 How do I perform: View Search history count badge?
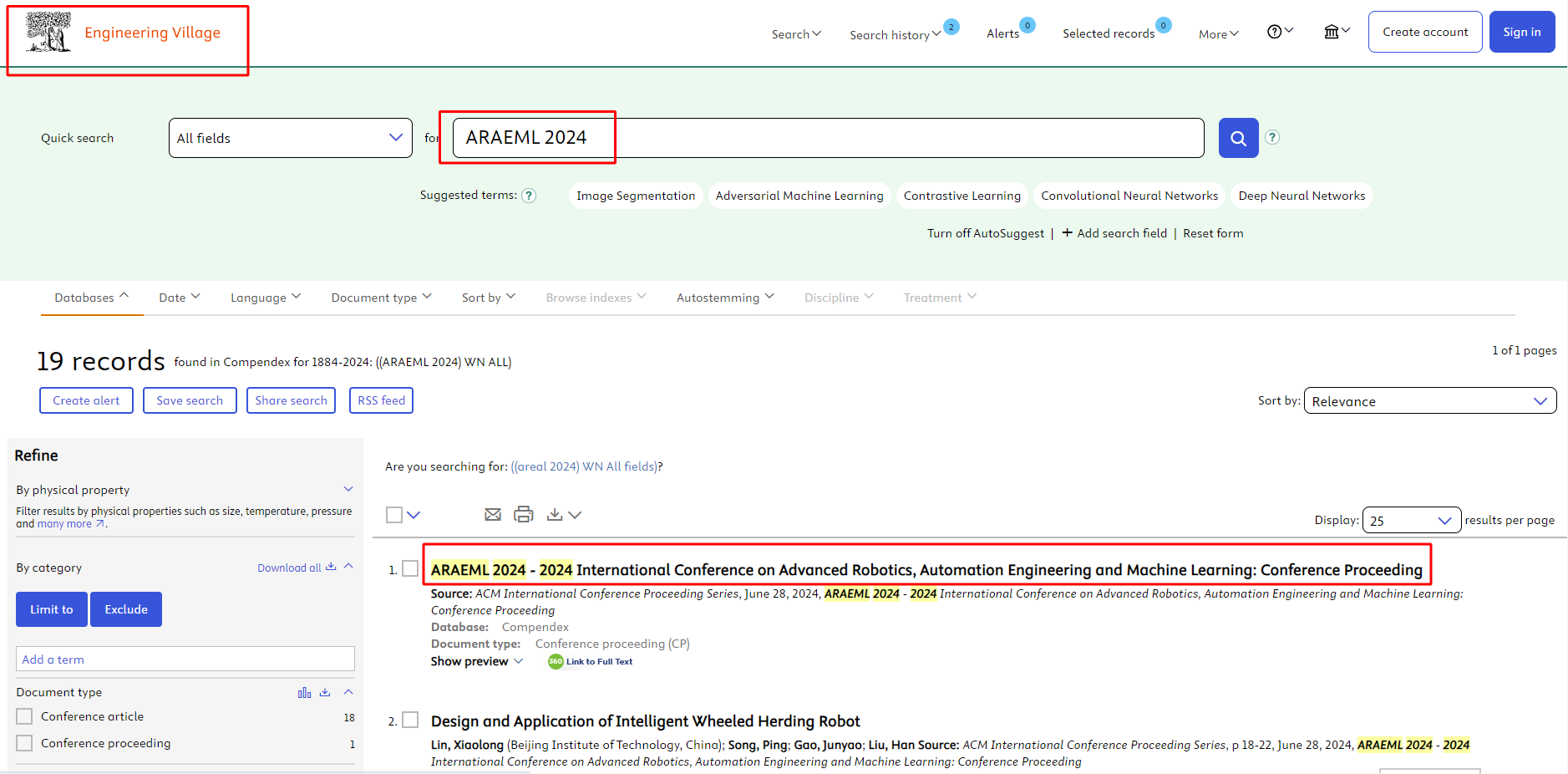click(951, 27)
